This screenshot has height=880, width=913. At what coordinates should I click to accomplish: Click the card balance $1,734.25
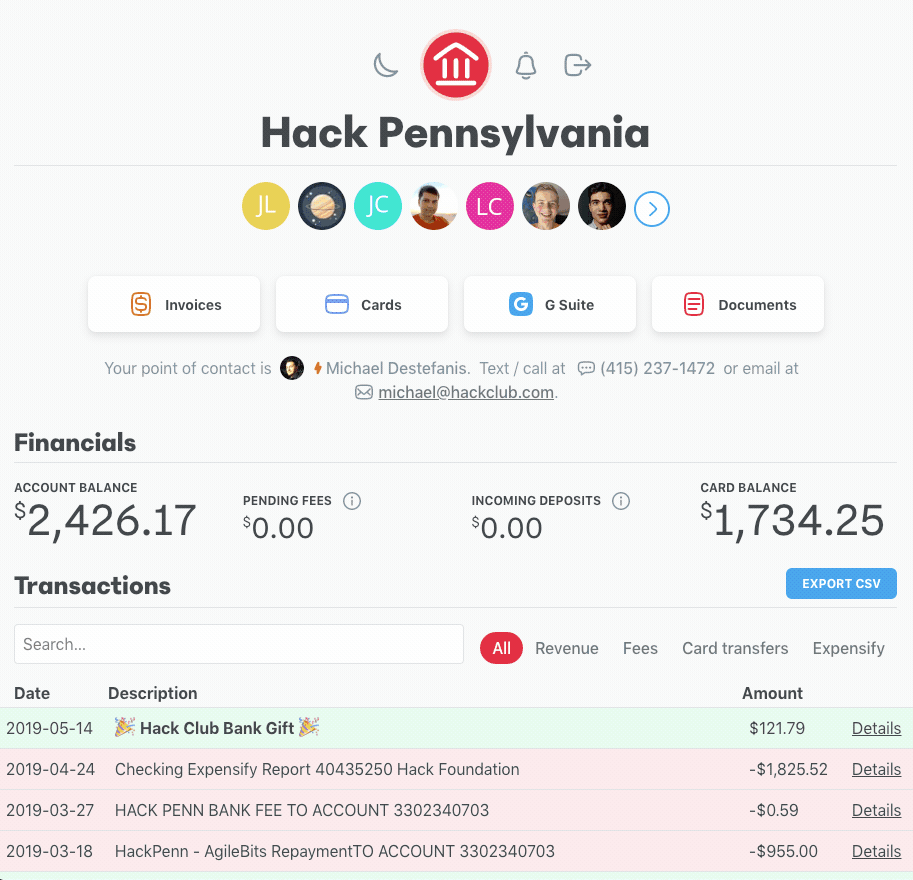coord(792,520)
